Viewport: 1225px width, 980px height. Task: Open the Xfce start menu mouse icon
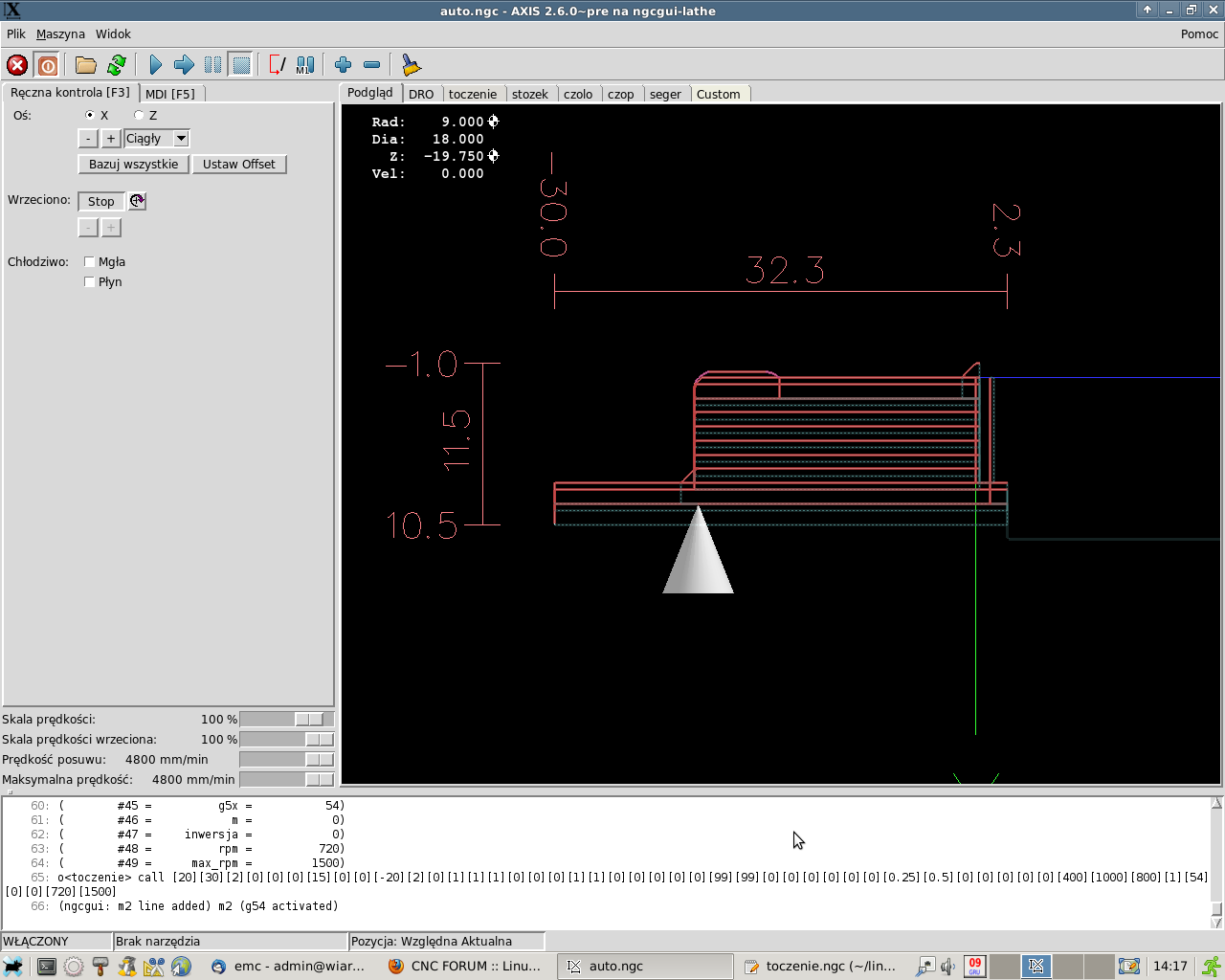coord(12,967)
